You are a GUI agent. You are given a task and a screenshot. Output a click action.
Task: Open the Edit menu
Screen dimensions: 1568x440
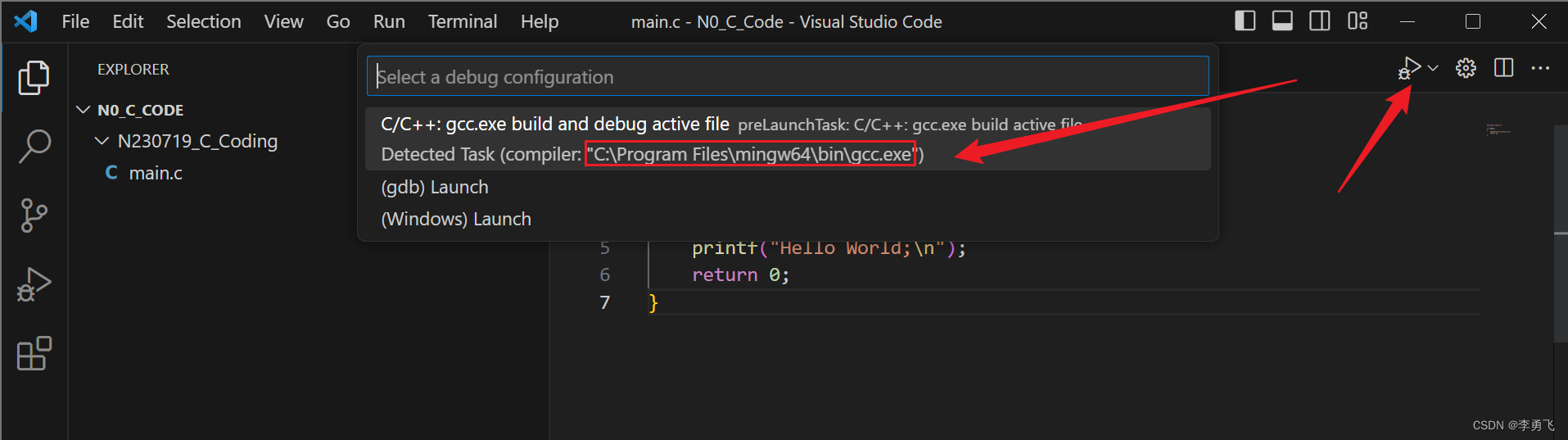tap(128, 21)
